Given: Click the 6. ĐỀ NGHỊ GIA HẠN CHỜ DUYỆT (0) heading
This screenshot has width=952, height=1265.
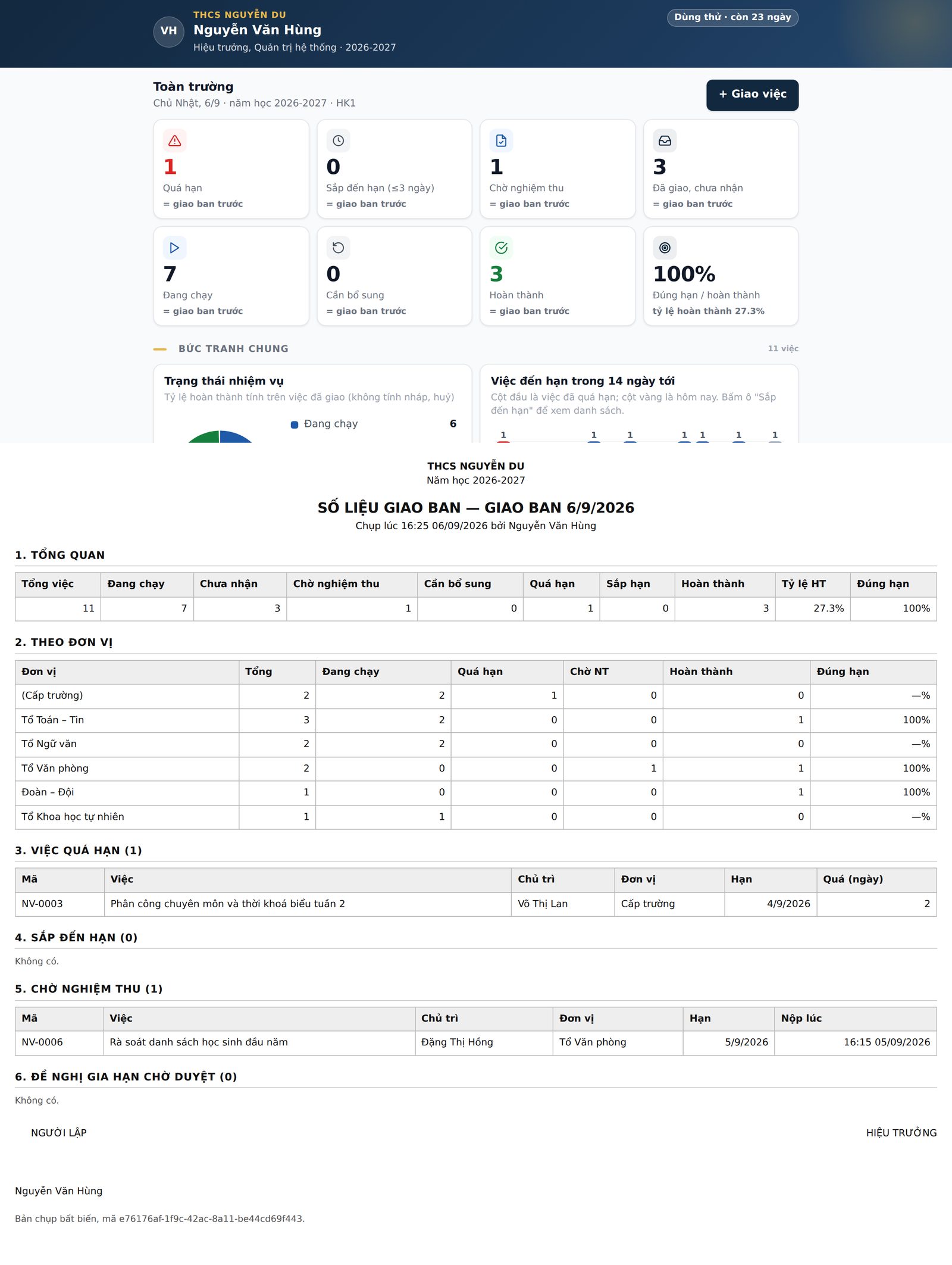Looking at the screenshot, I should click(x=126, y=1077).
